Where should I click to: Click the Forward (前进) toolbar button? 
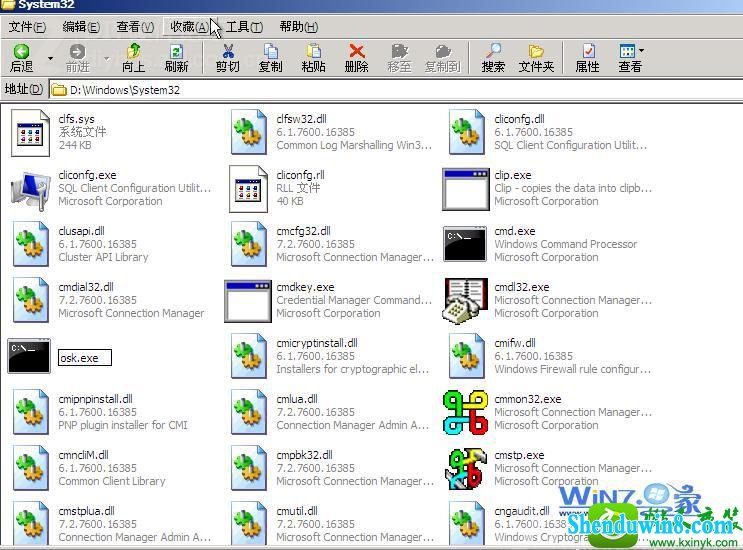(77, 58)
